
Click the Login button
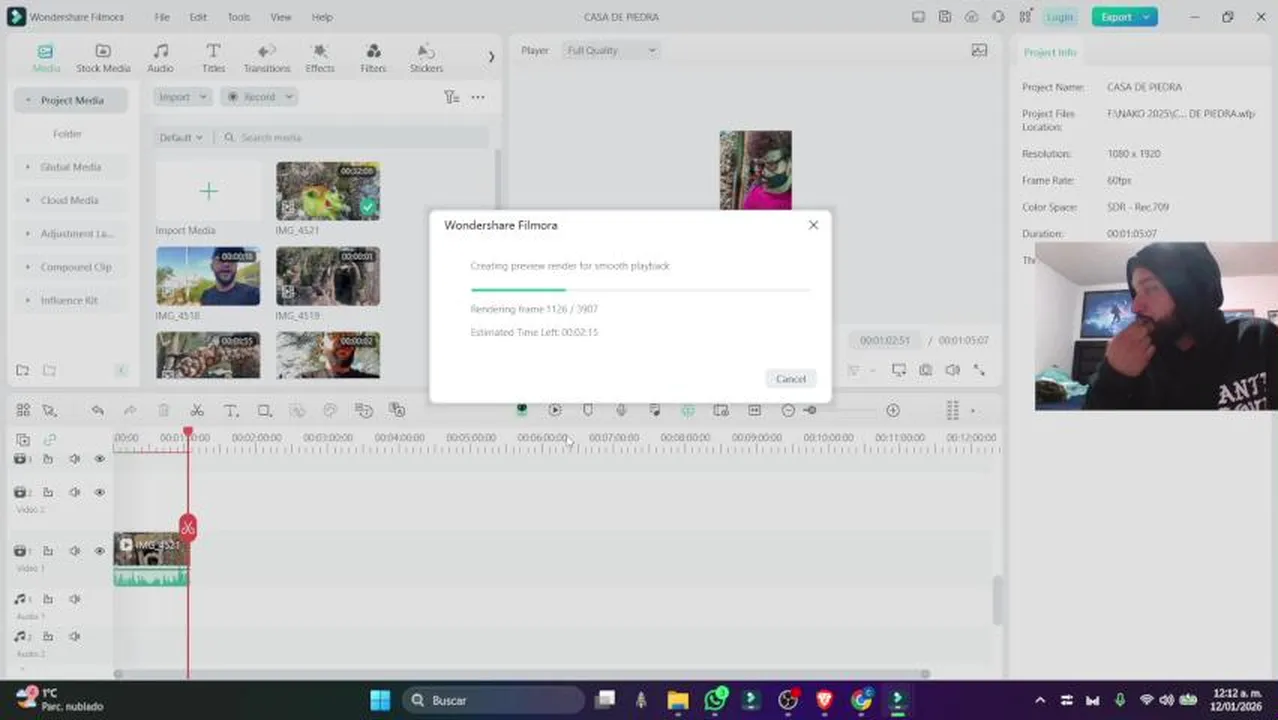pos(1060,17)
